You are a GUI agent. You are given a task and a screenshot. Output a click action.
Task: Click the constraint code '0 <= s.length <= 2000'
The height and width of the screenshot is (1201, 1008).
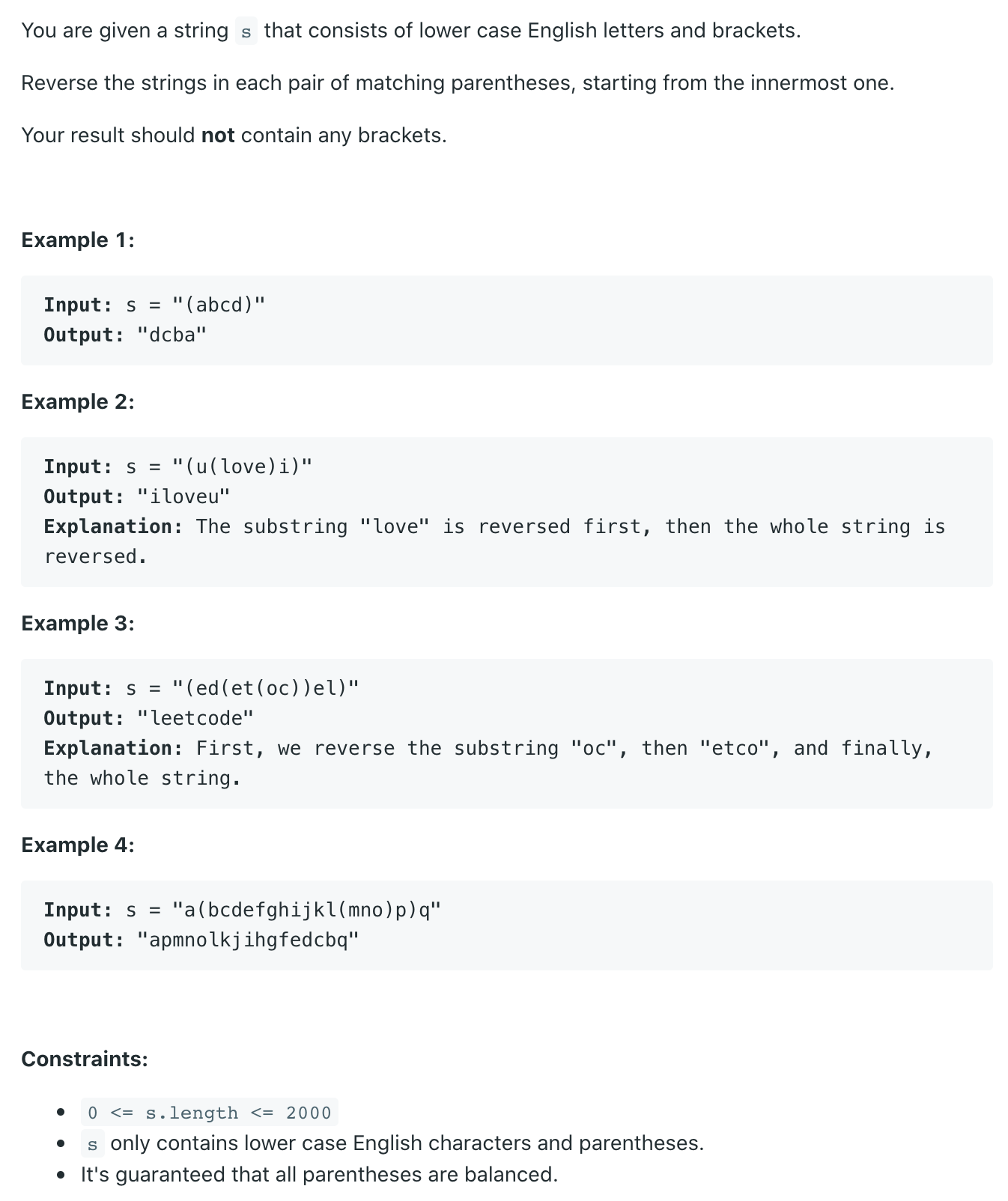point(210,1113)
